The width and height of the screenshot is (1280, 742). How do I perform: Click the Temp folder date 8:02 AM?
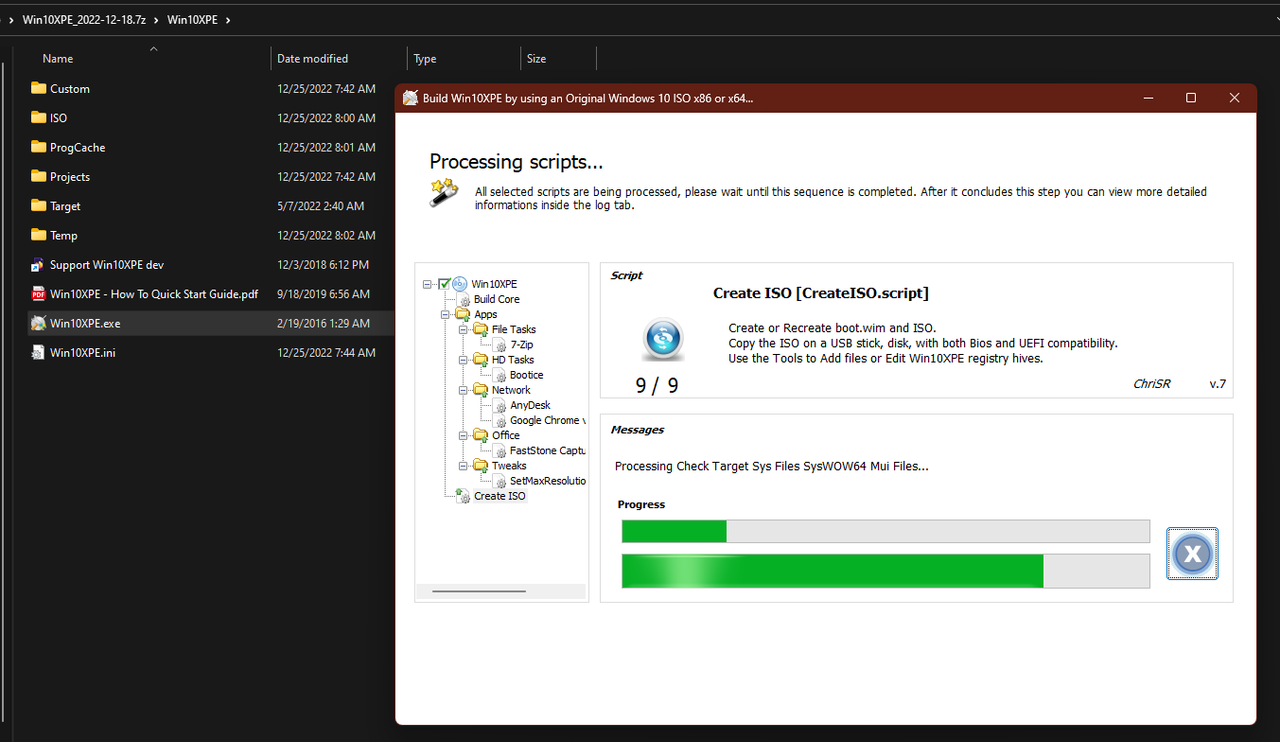coord(326,235)
